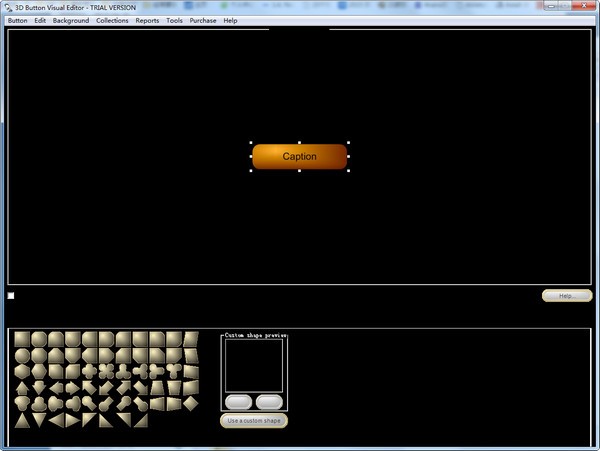600x451 pixels.
Task: Click the Use a custom shape button
Action: point(254,421)
